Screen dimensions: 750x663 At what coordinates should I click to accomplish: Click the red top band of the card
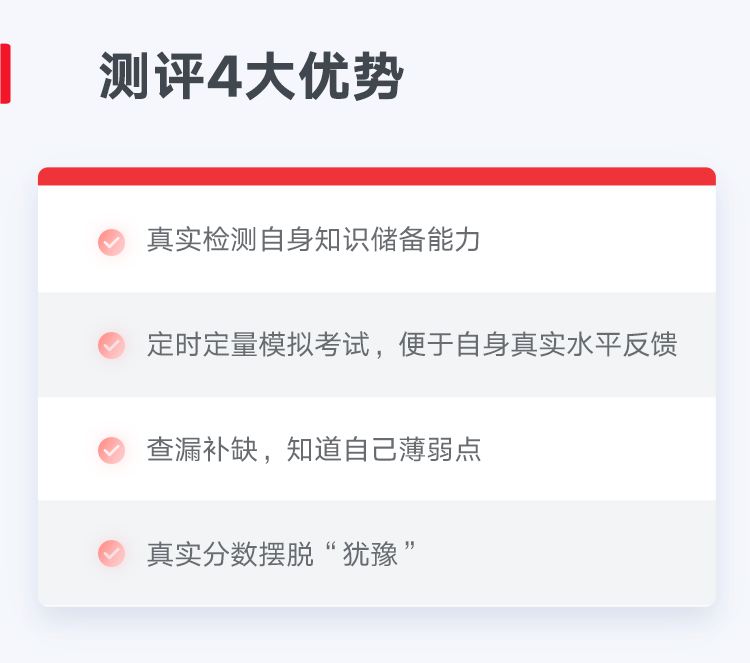377,176
